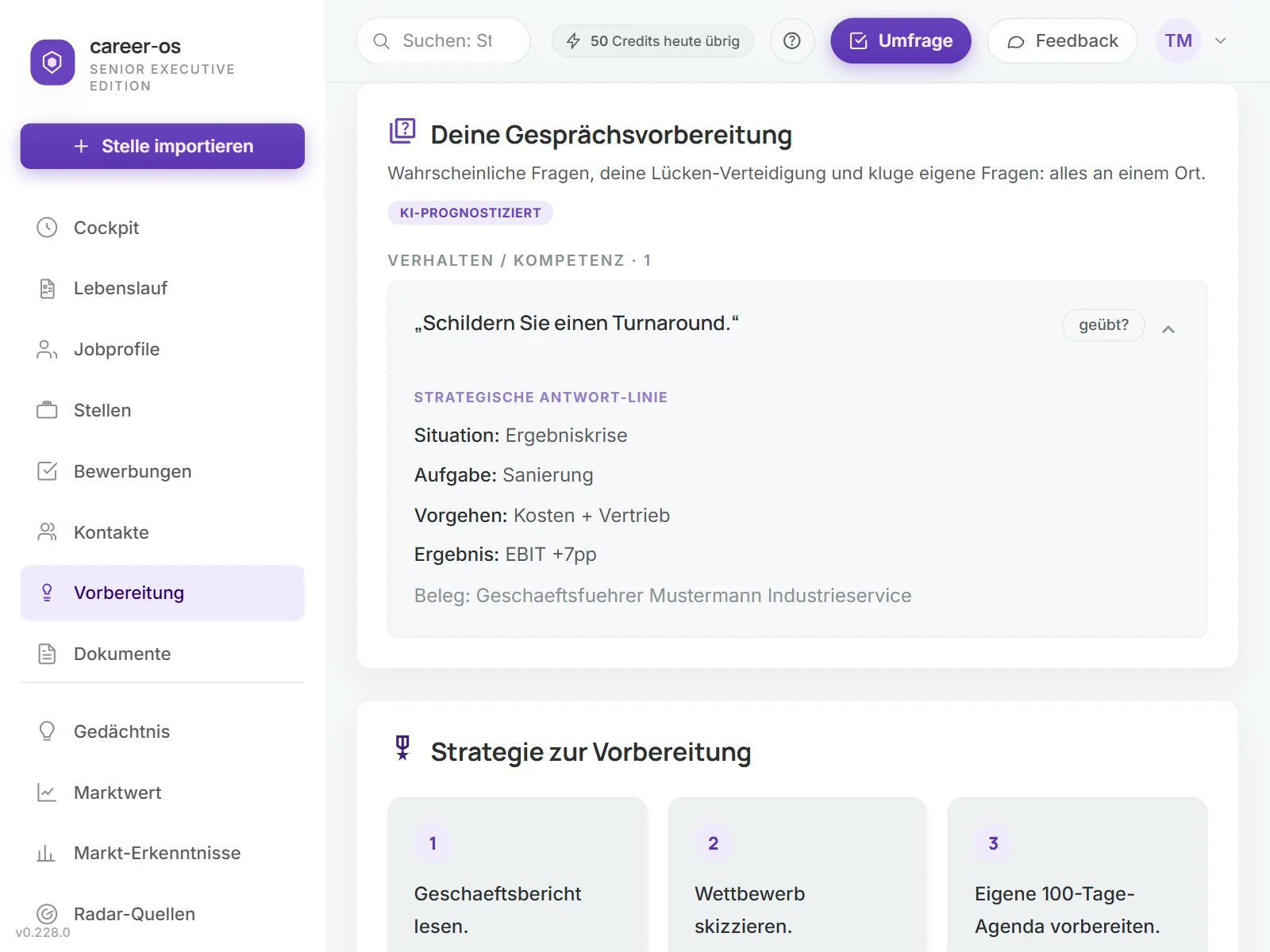
Task: Click strategy card 2 Wettbewerb skizzieren
Action: (x=798, y=874)
